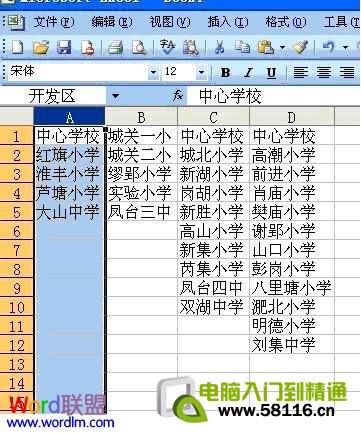Click the Undo arrow icon
Viewport: 361px width, 433px height.
(x=328, y=47)
